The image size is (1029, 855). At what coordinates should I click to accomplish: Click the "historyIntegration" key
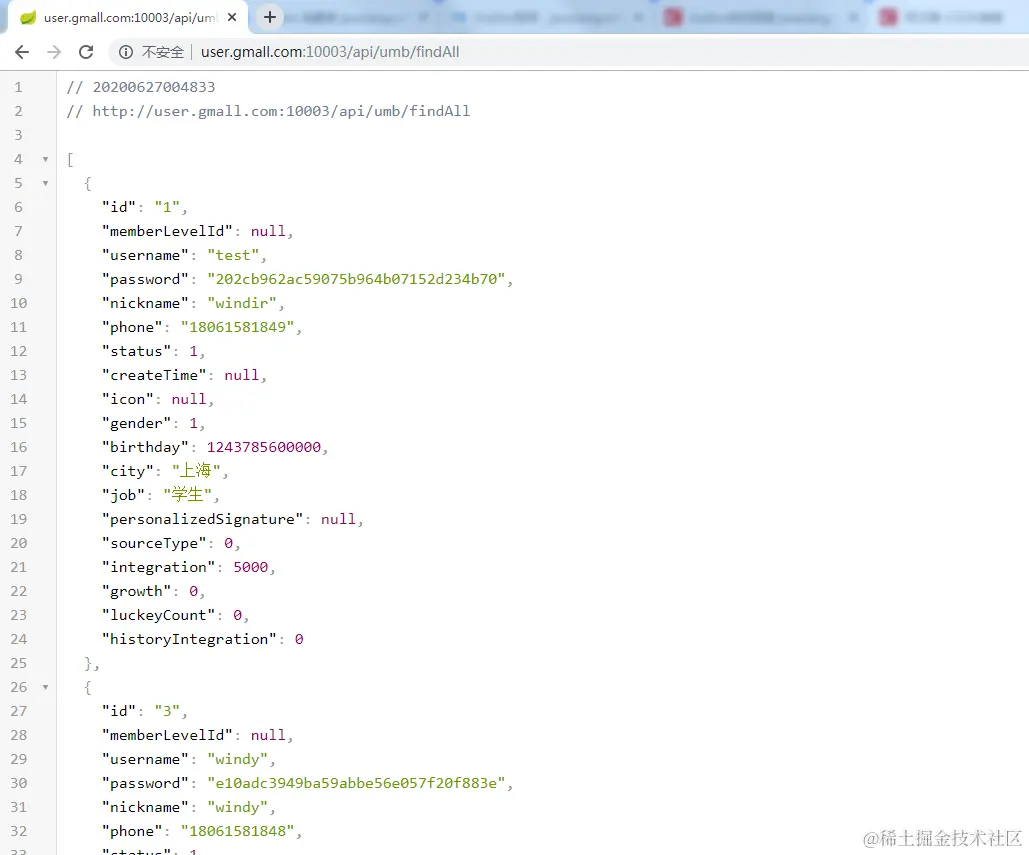[x=189, y=639]
